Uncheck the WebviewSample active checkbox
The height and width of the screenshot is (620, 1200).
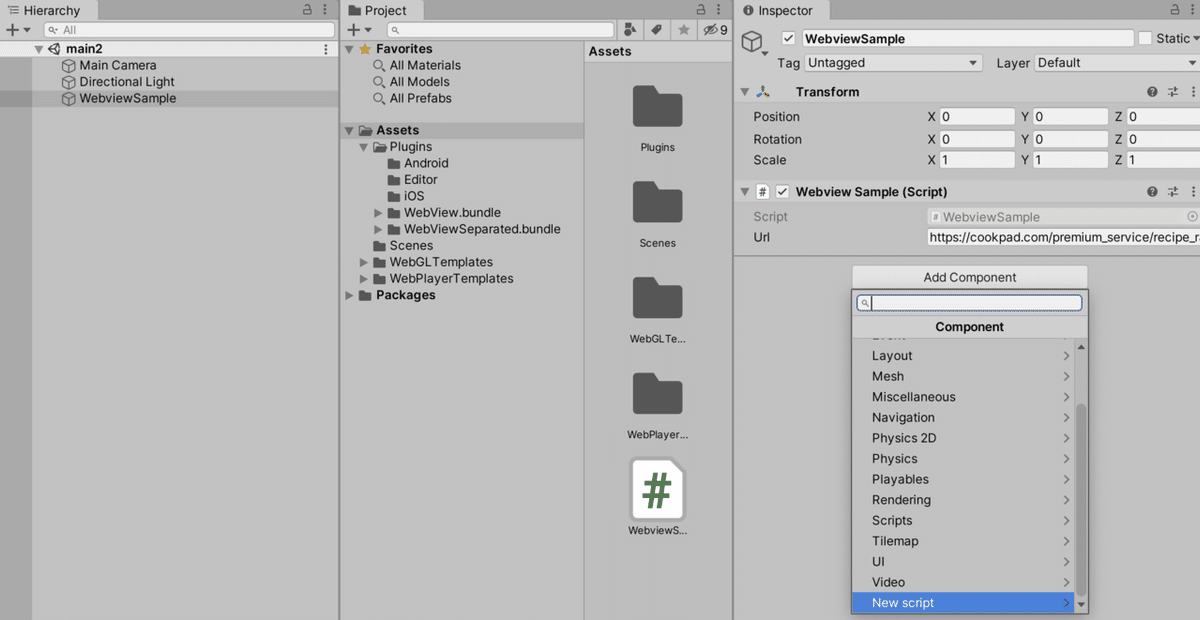tap(788, 37)
